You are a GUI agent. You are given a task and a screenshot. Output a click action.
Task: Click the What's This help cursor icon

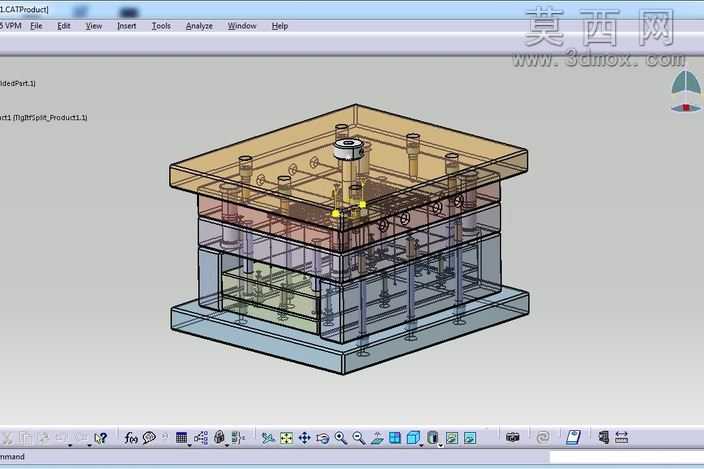coord(101,438)
